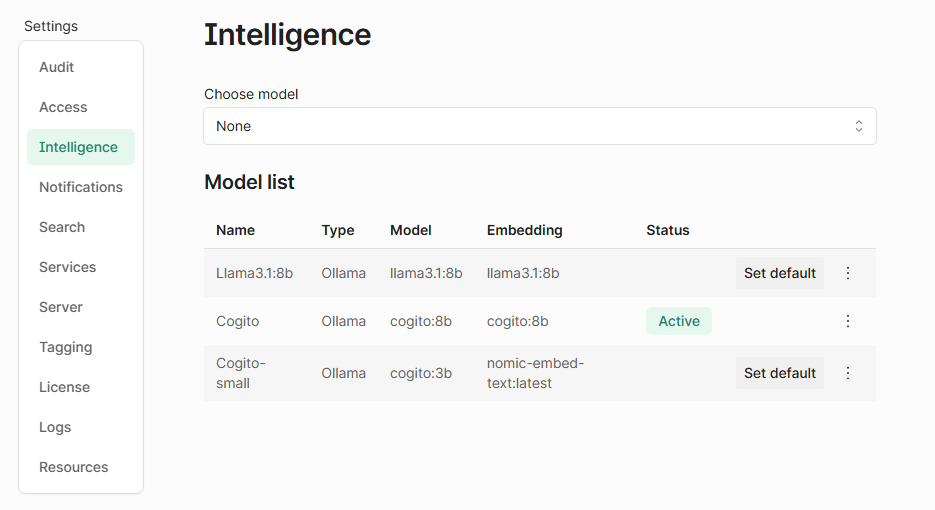Open Notifications settings

coord(81,187)
